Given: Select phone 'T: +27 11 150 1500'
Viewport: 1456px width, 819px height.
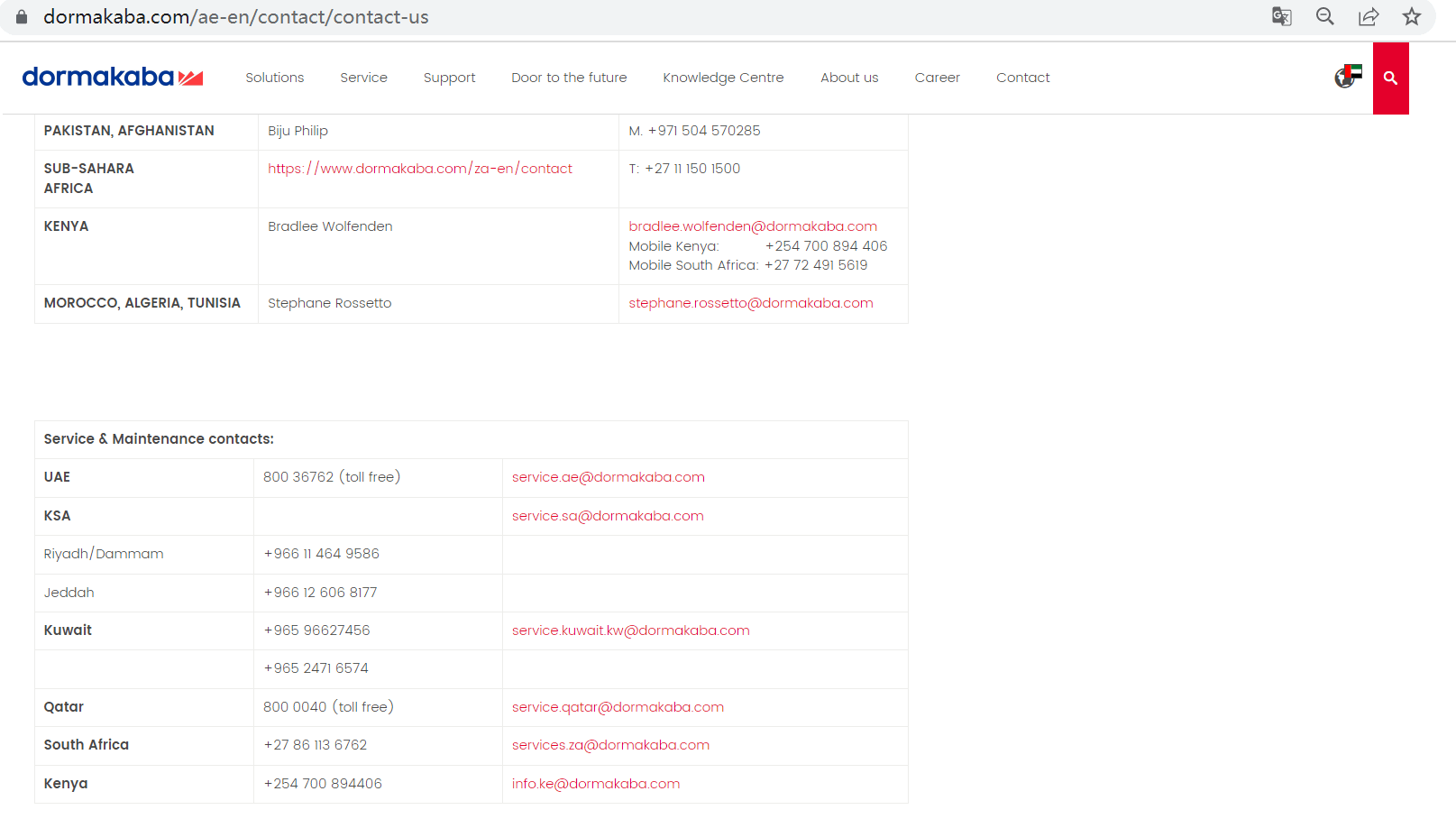Looking at the screenshot, I should [684, 169].
